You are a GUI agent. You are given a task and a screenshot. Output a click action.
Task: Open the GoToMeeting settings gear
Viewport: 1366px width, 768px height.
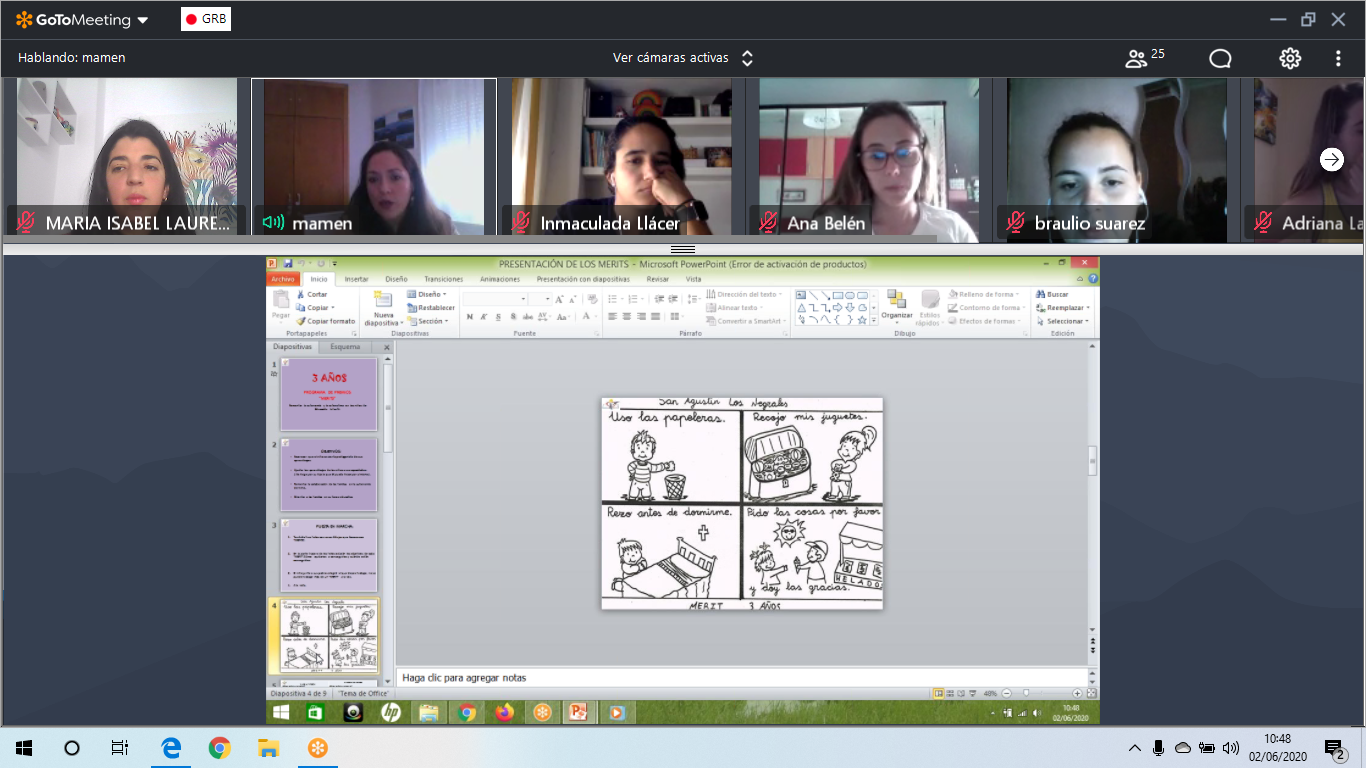[x=1290, y=58]
